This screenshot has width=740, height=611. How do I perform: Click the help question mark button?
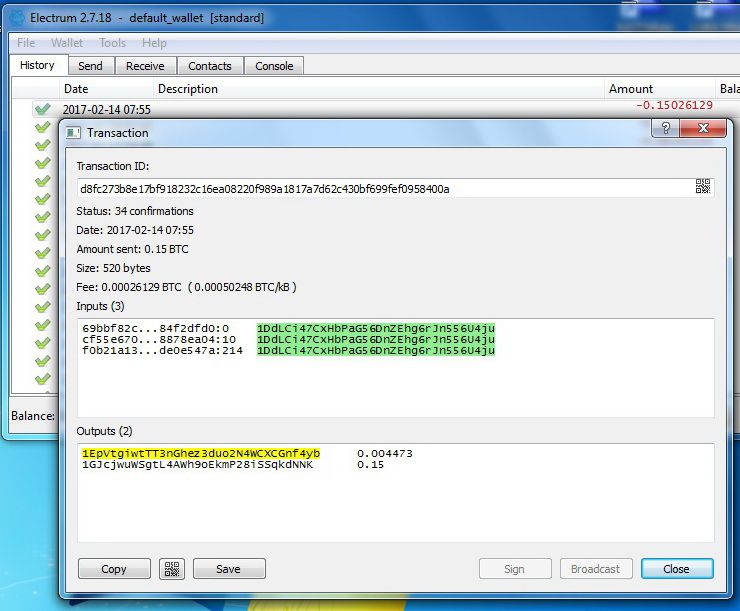click(665, 128)
